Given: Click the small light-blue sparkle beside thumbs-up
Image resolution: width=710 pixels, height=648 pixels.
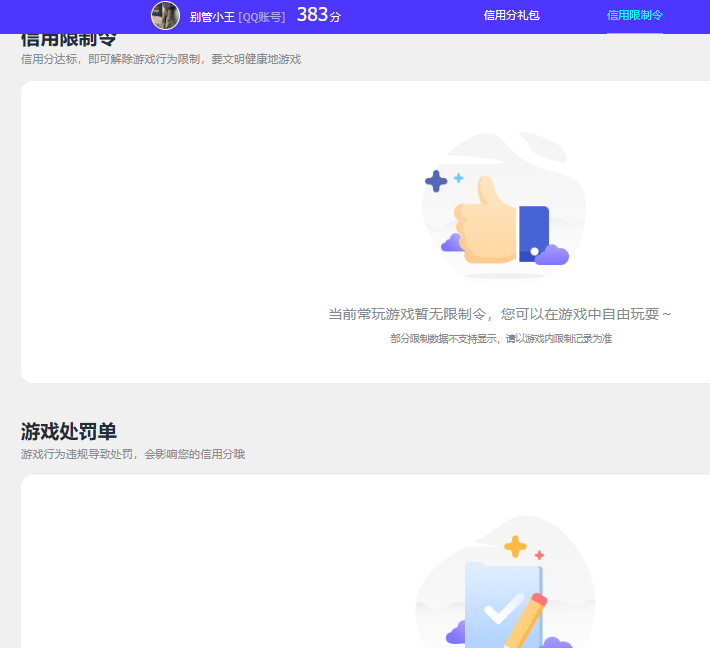Looking at the screenshot, I should click(x=459, y=178).
